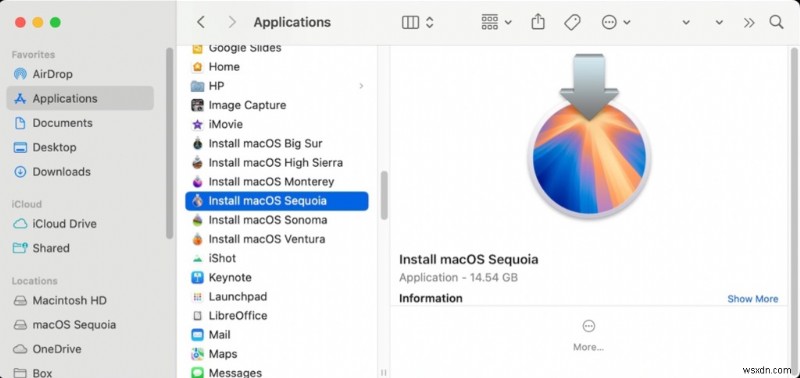The height and width of the screenshot is (378, 800).
Task: Click the file list column scrollbar
Action: point(384,195)
